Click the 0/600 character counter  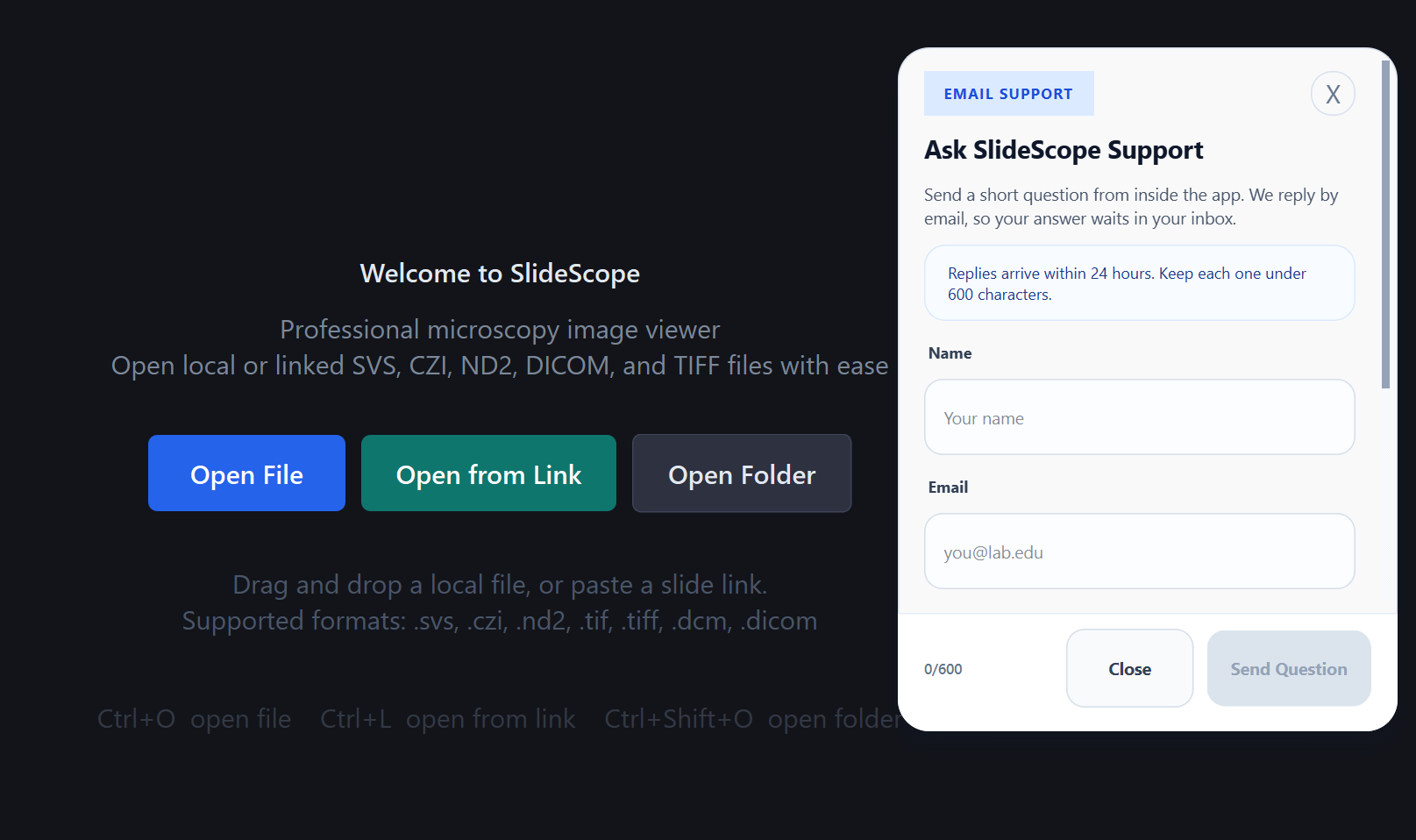943,669
